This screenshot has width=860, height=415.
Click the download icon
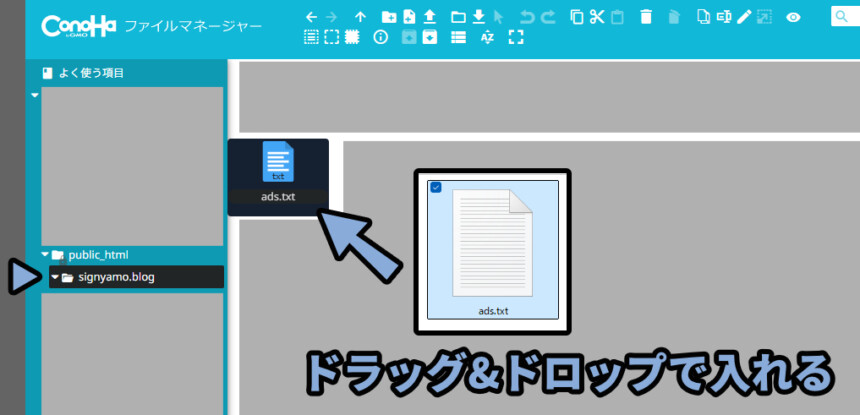[479, 17]
